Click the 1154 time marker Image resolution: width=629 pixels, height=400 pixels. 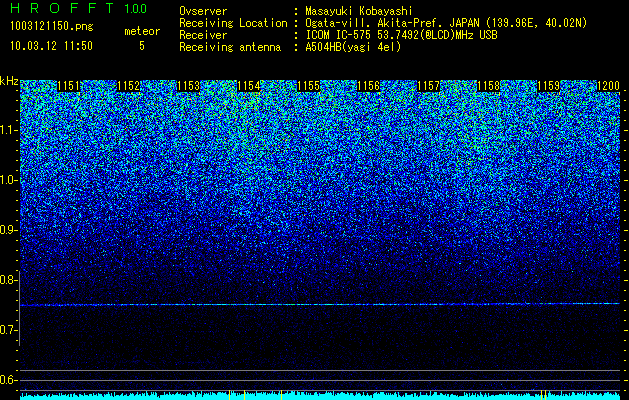249,86
